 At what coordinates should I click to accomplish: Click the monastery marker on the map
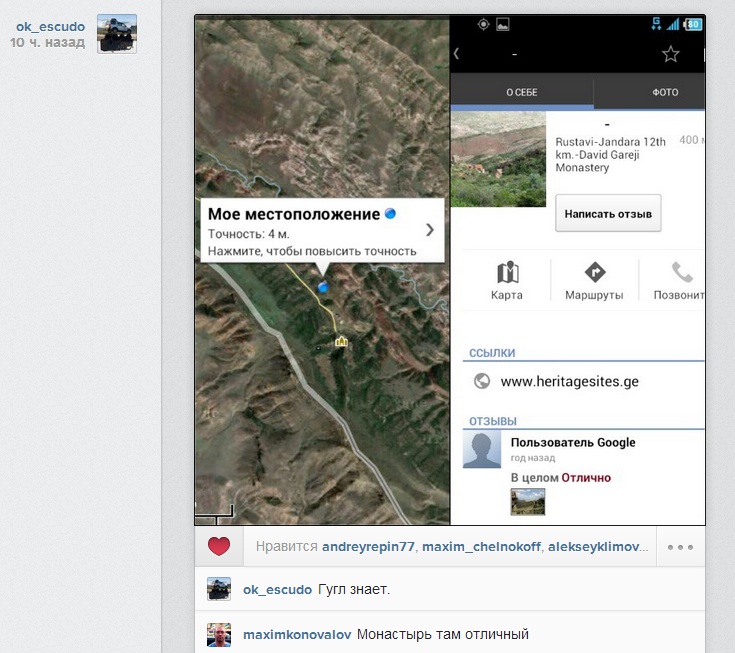341,341
